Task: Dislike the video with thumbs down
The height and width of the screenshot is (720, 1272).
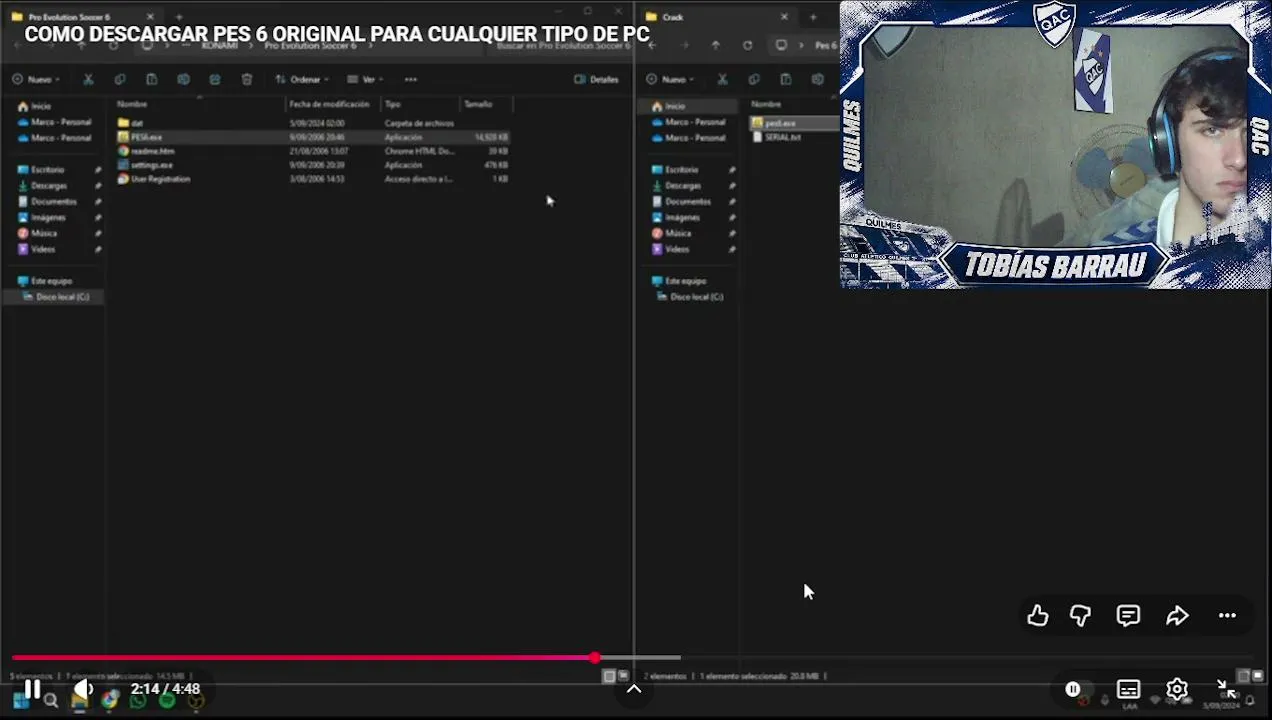Action: pyautogui.click(x=1080, y=616)
